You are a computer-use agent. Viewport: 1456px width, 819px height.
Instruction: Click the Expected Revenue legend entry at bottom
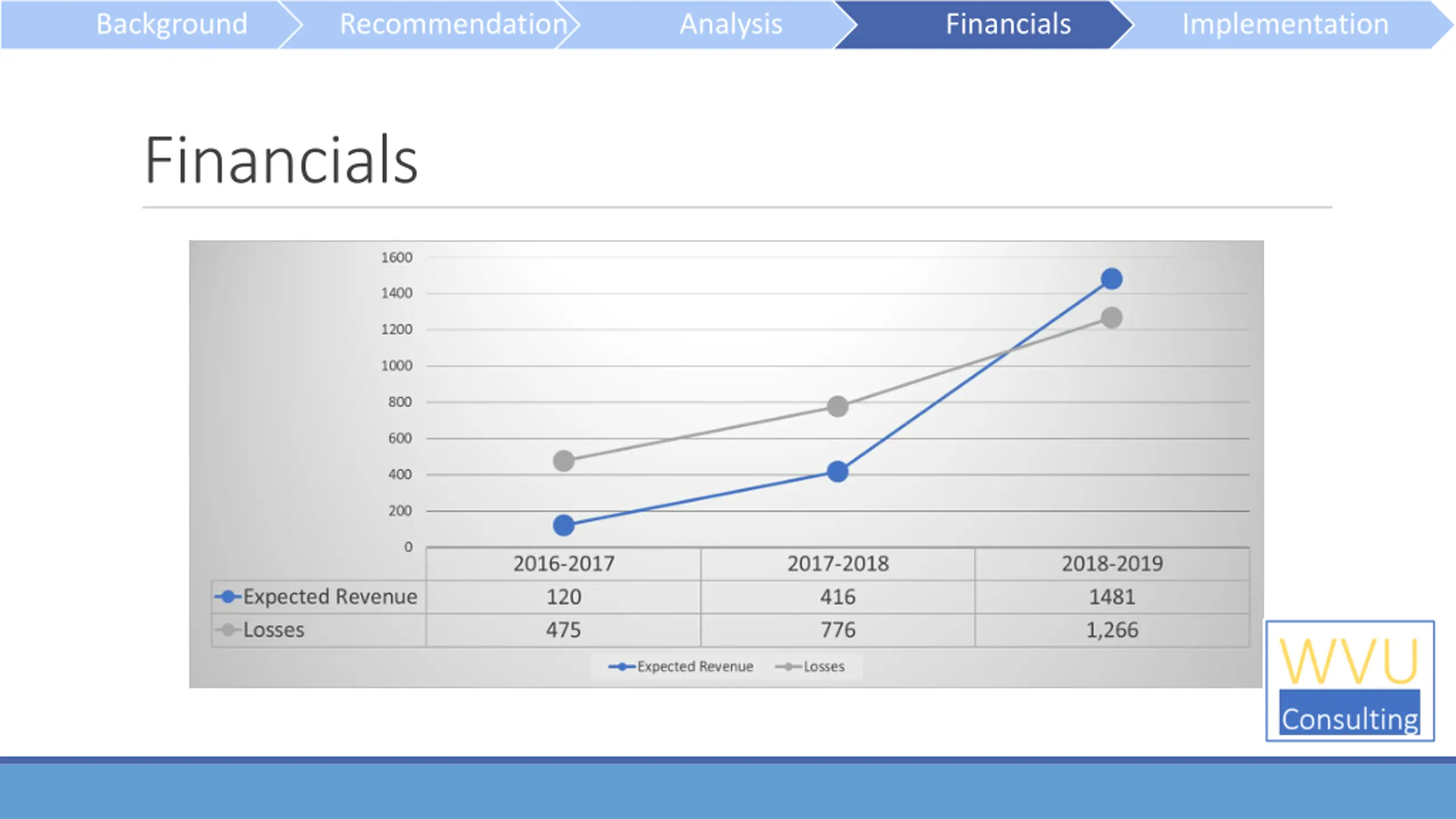pos(681,666)
